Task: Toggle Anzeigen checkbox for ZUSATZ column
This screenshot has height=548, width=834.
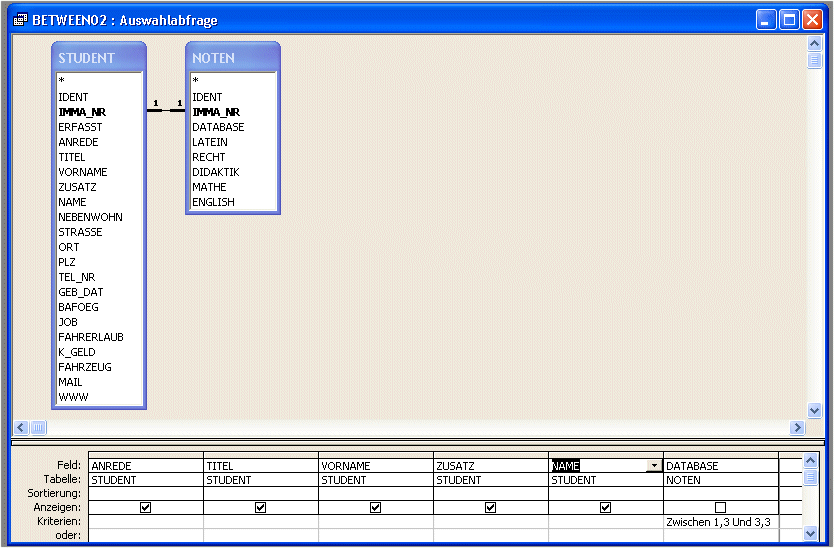Action: click(490, 507)
